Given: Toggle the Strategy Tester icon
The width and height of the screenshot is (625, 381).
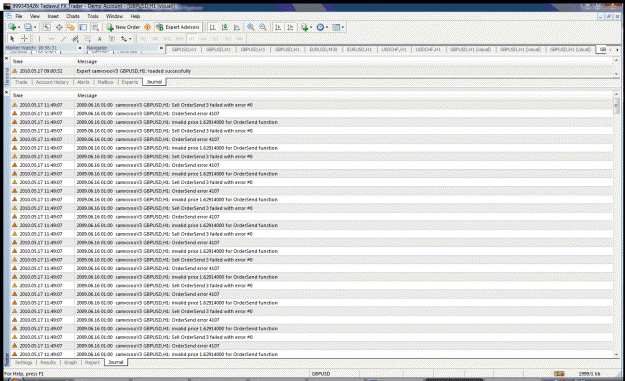Looking at the screenshot, I should (x=95, y=27).
